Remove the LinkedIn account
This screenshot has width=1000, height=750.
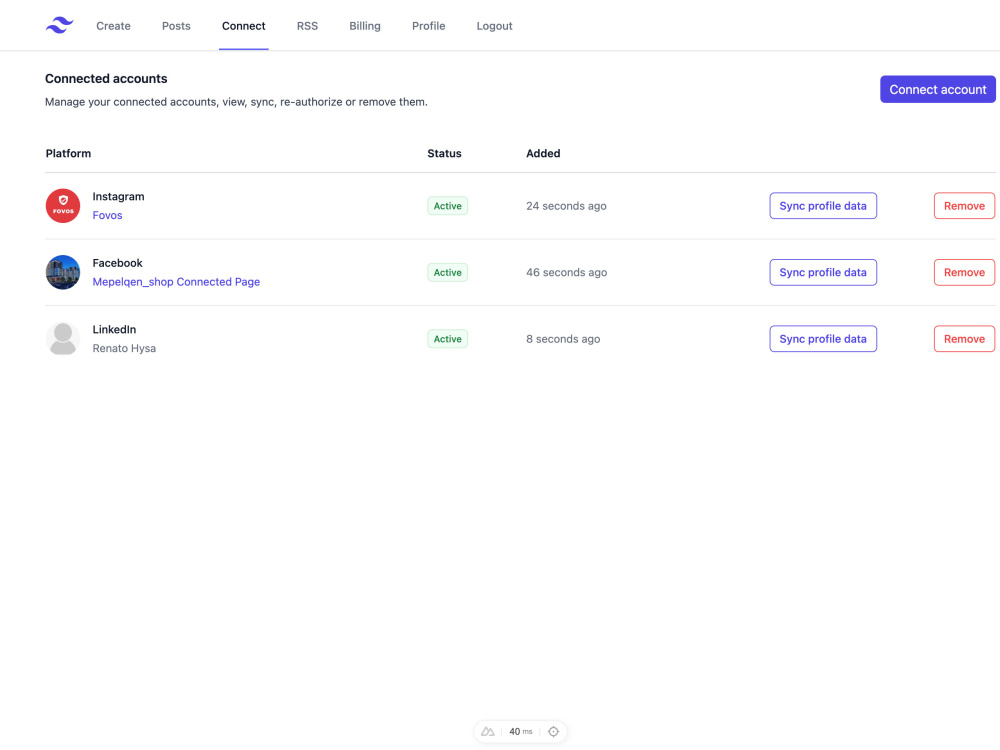tap(964, 339)
